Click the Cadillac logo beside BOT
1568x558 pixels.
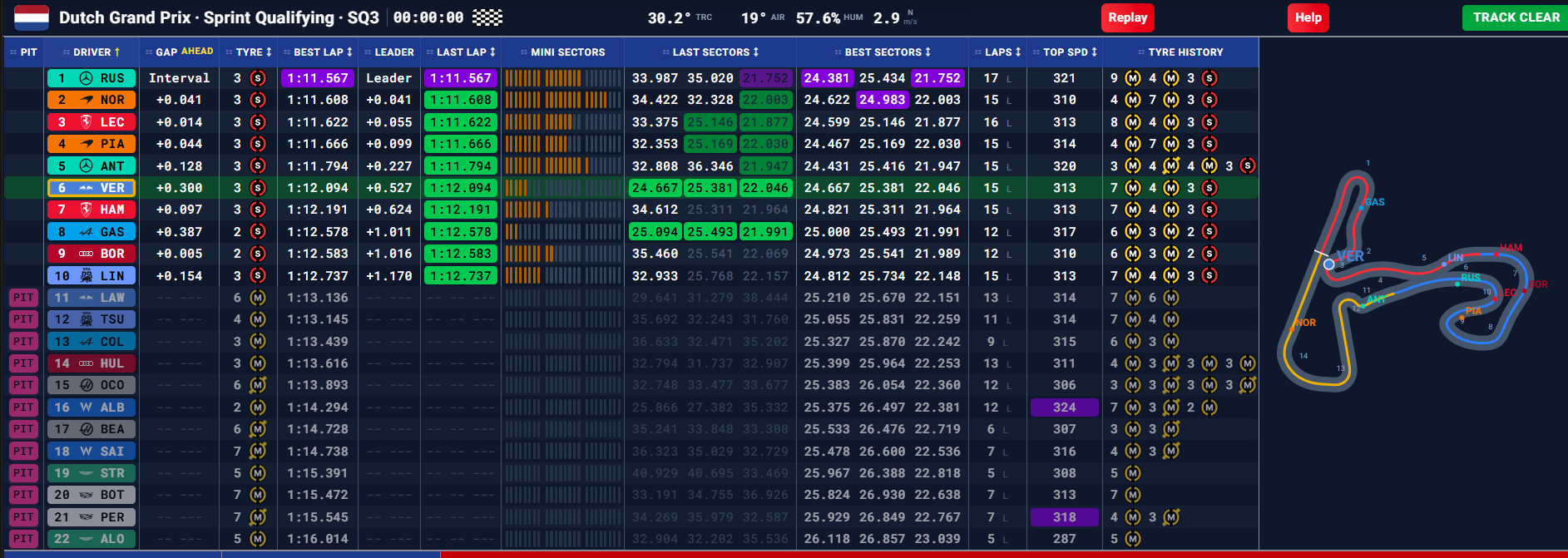[86, 495]
